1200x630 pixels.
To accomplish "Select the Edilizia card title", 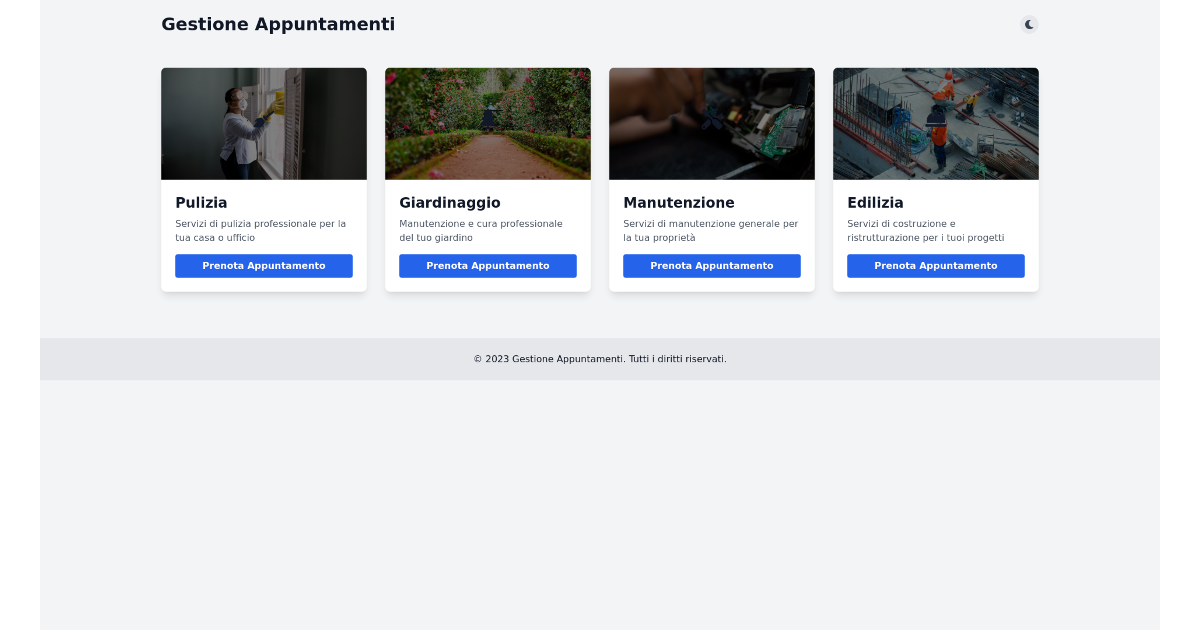I will click(x=875, y=202).
